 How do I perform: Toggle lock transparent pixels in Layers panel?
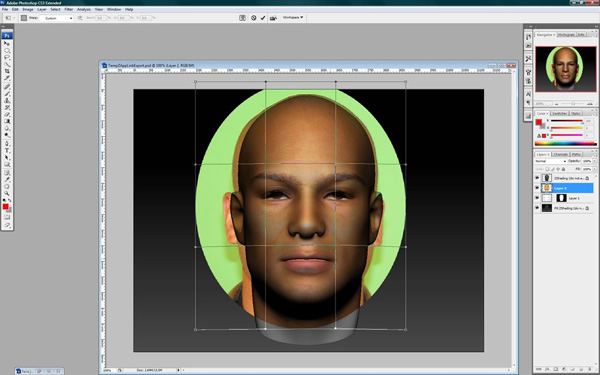pyautogui.click(x=547, y=169)
